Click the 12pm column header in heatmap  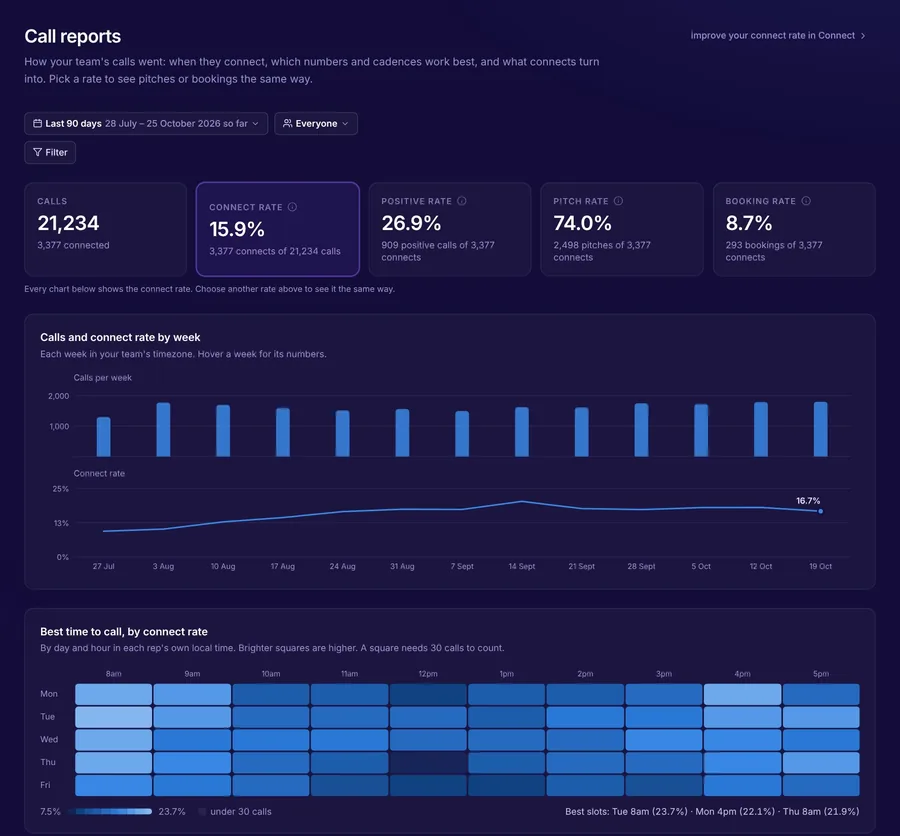point(428,674)
